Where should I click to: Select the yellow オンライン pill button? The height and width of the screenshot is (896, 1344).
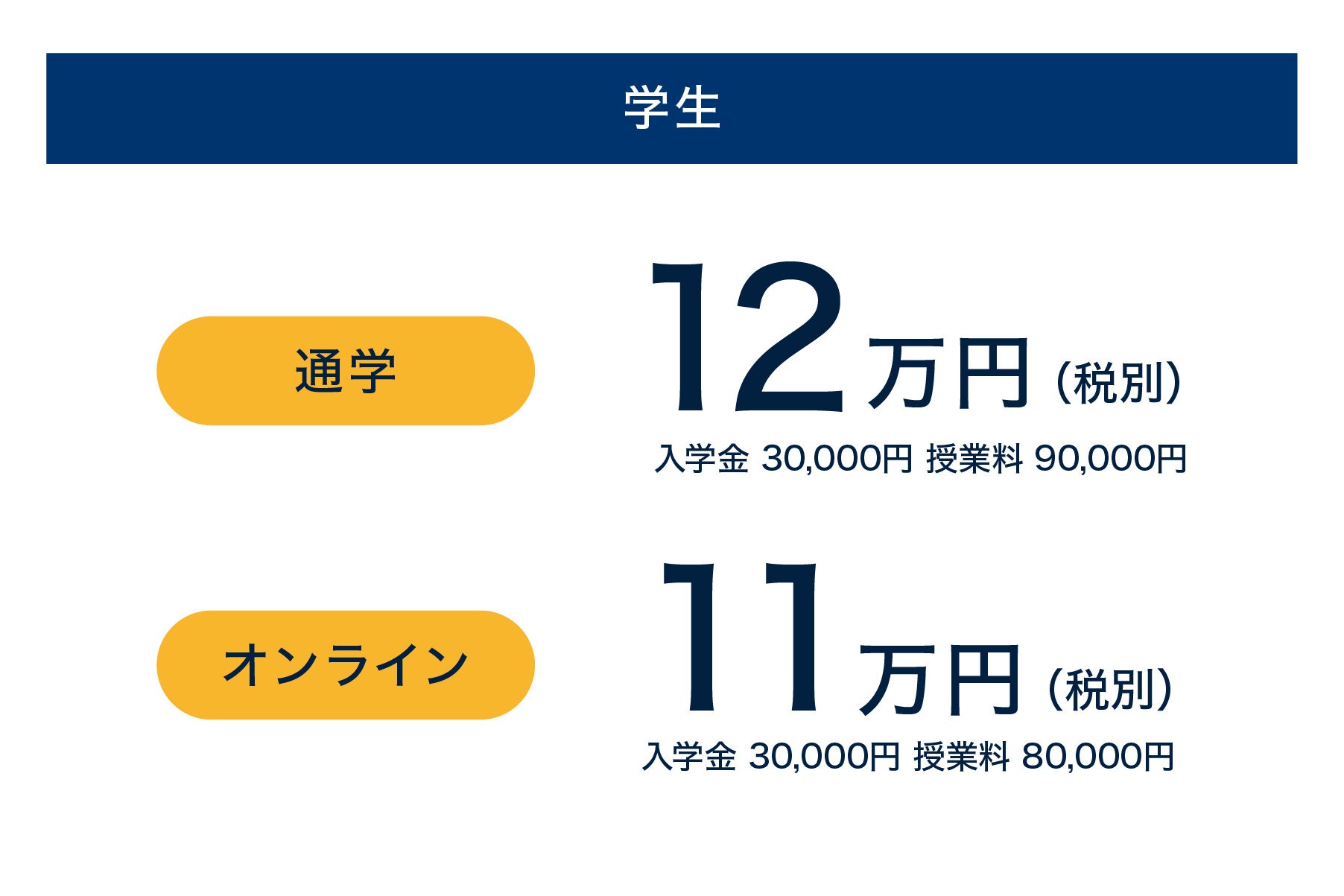point(345,665)
